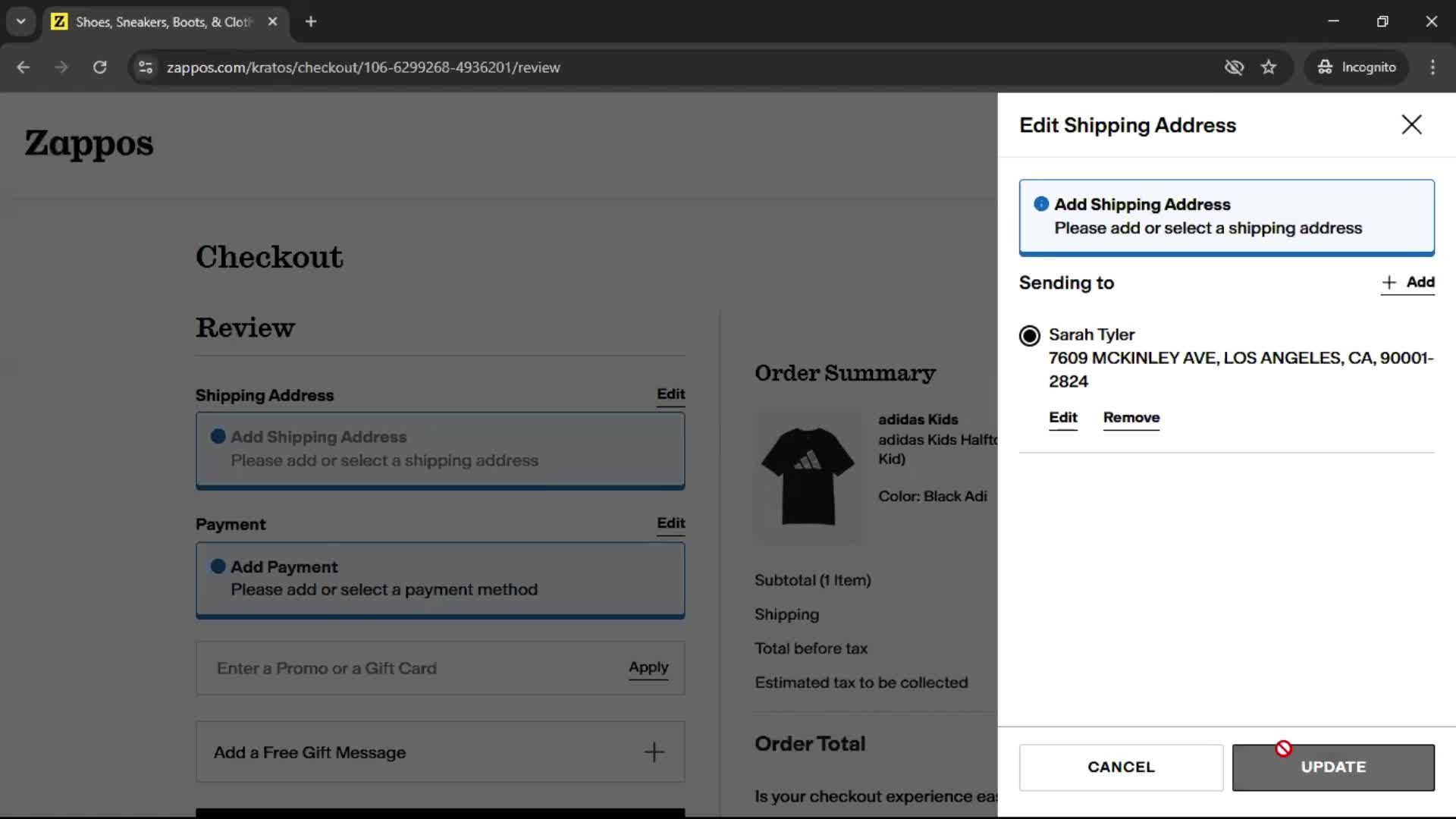Go forward in the browser
This screenshot has width=1456, height=819.
pos(61,67)
